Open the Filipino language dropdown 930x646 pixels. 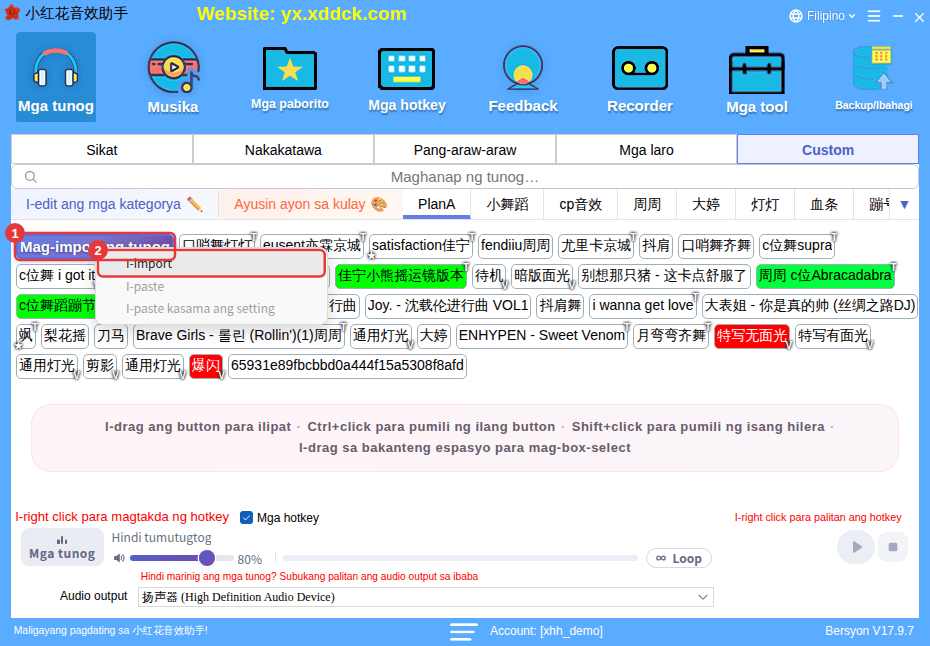click(x=822, y=16)
